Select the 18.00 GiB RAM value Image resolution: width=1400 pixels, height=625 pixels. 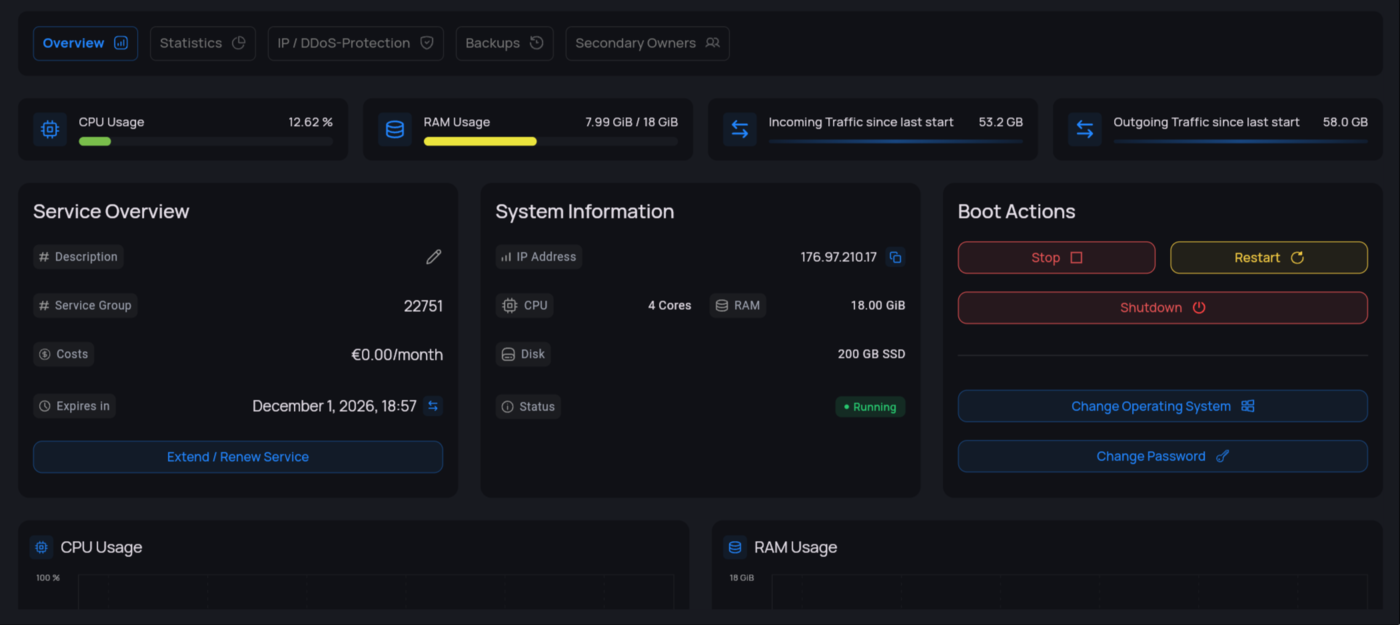878,306
